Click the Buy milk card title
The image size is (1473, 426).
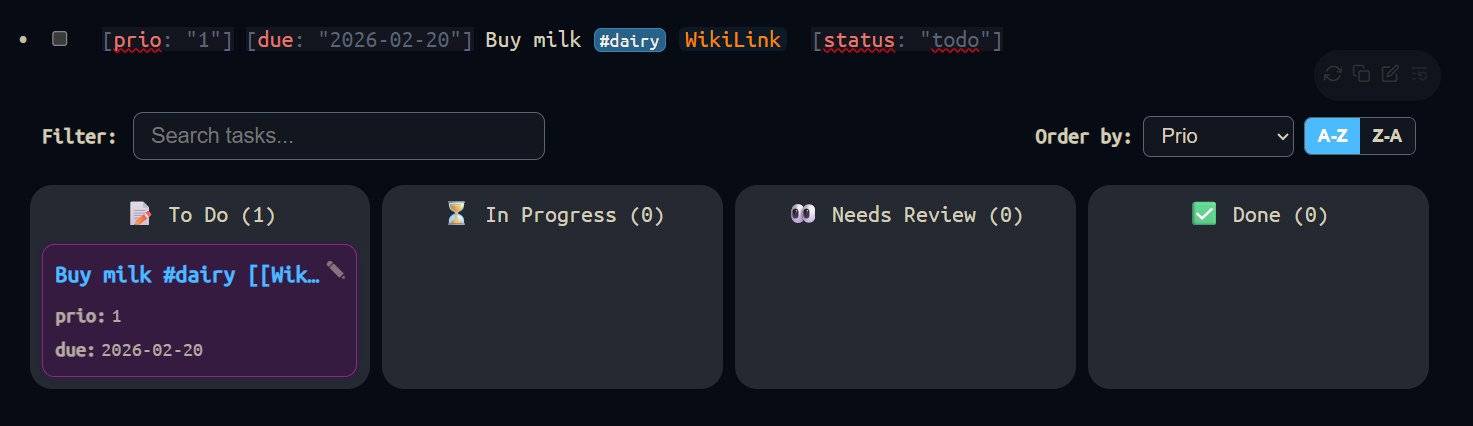[x=187, y=275]
